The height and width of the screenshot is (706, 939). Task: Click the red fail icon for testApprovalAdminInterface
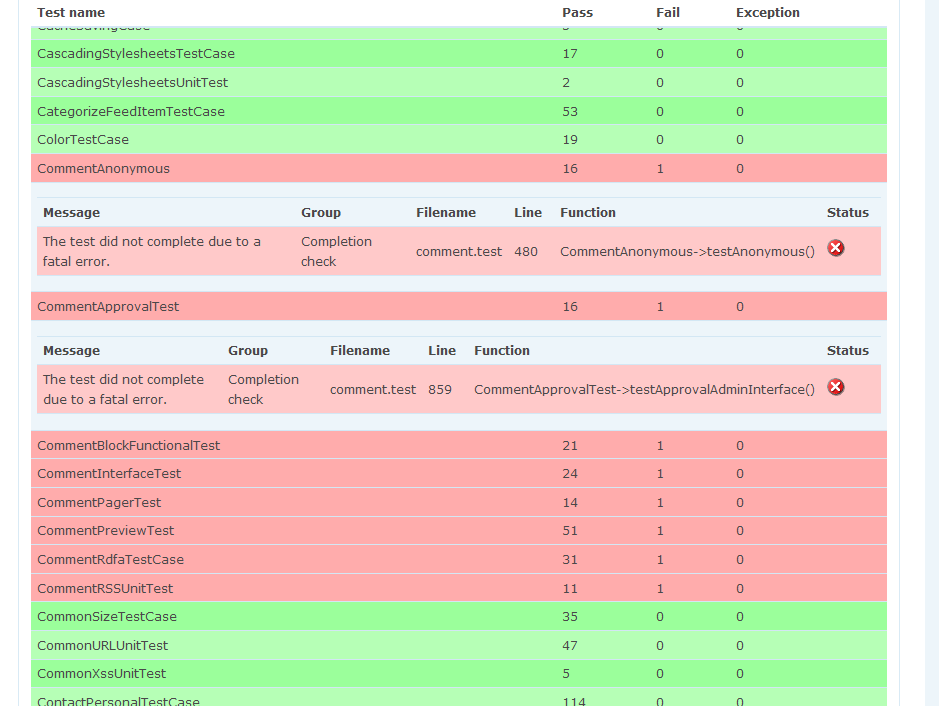point(835,387)
